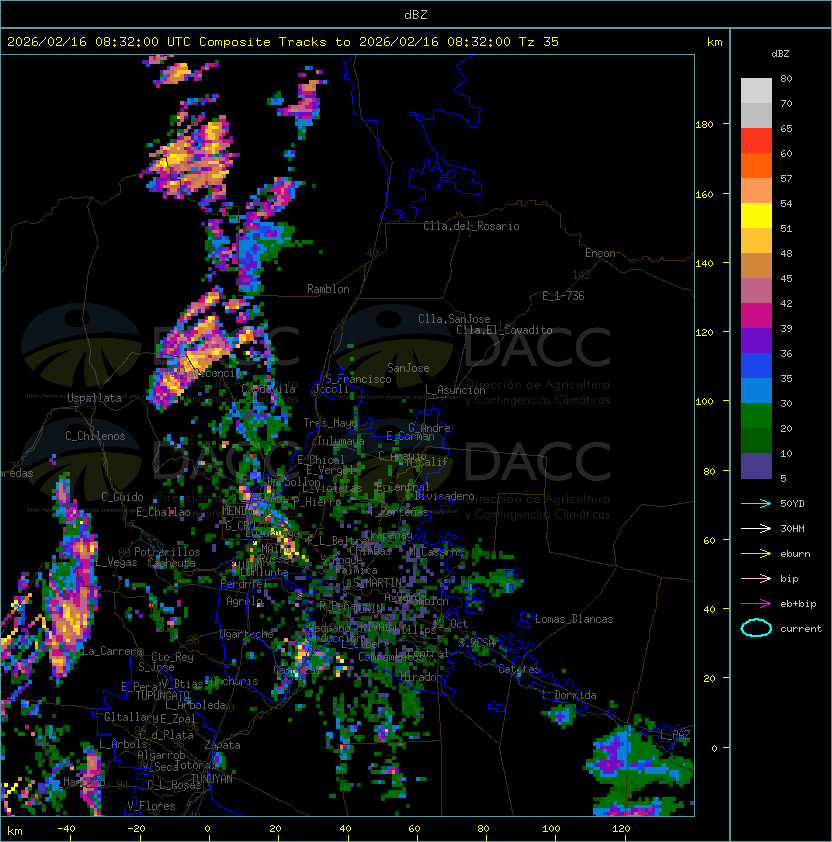The width and height of the screenshot is (832, 842).
Task: Click the 'km' label at bottom-left axis
Action: click(x=15, y=831)
